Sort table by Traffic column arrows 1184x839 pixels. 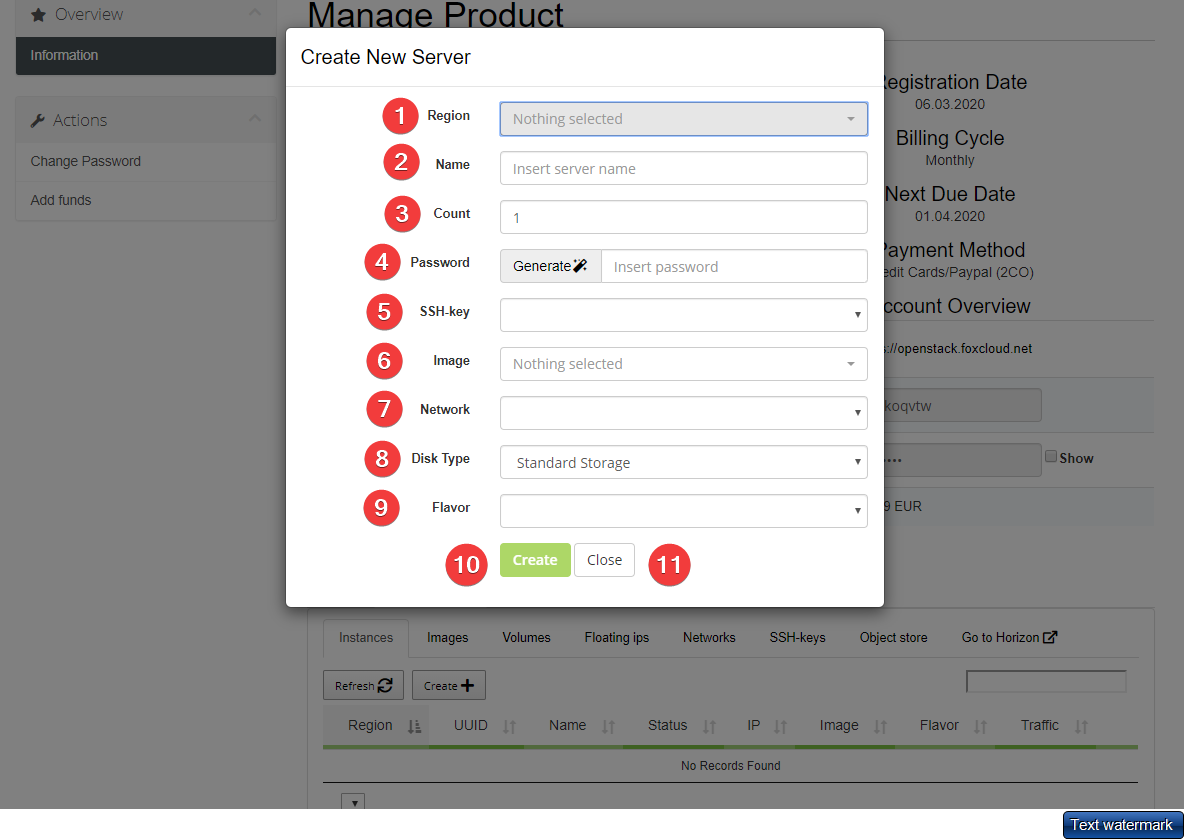click(x=1081, y=727)
